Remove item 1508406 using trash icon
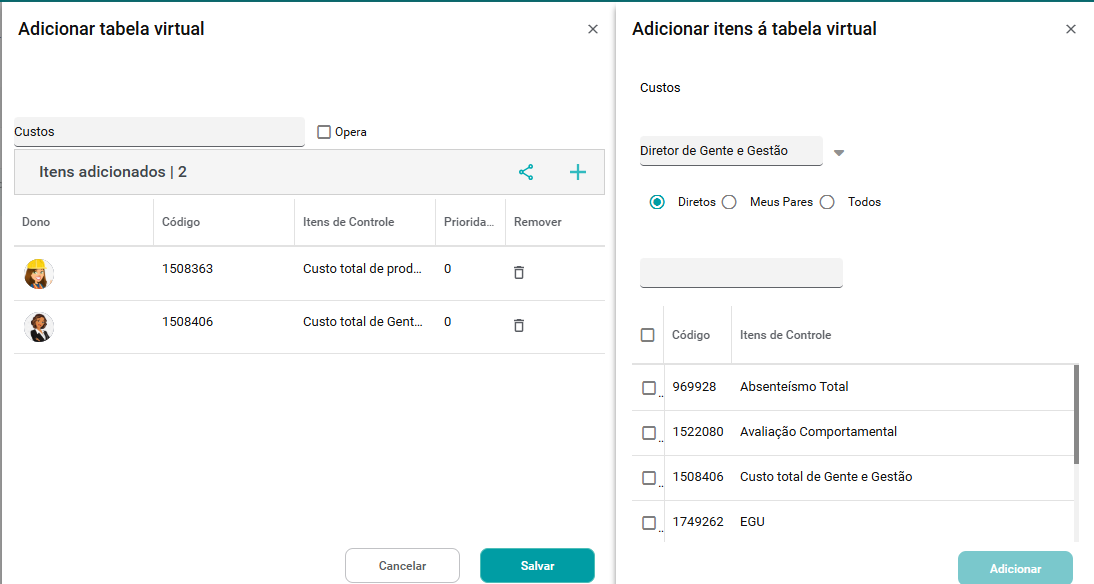The height and width of the screenshot is (584, 1094). click(519, 325)
